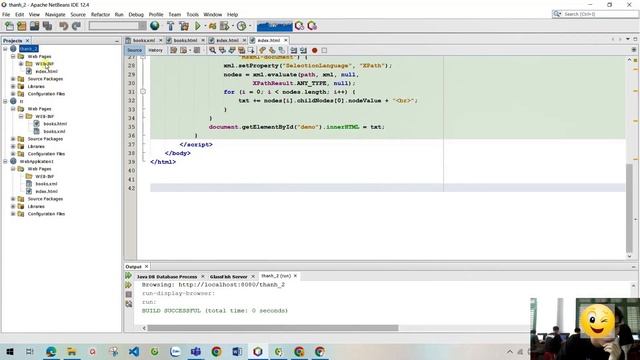Open Visual Studio Code from taskbar

pyautogui.click(x=134, y=351)
